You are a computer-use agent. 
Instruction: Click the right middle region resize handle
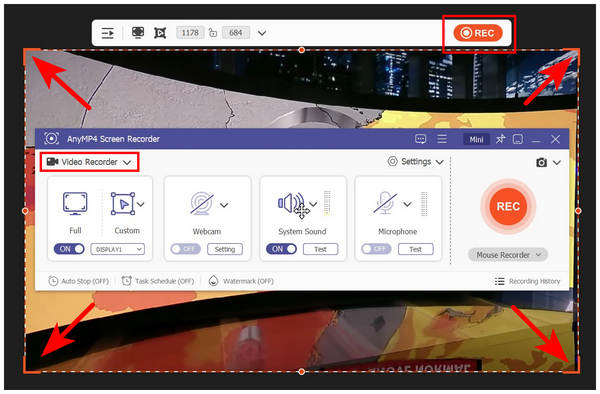point(578,211)
